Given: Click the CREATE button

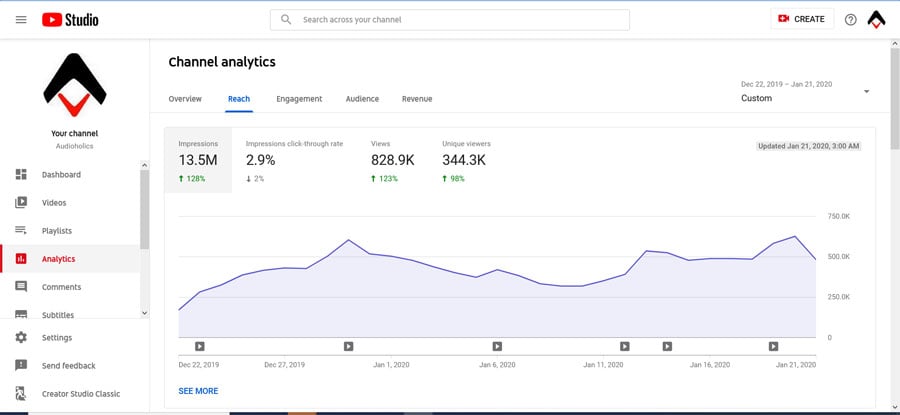Looking at the screenshot, I should [x=801, y=19].
